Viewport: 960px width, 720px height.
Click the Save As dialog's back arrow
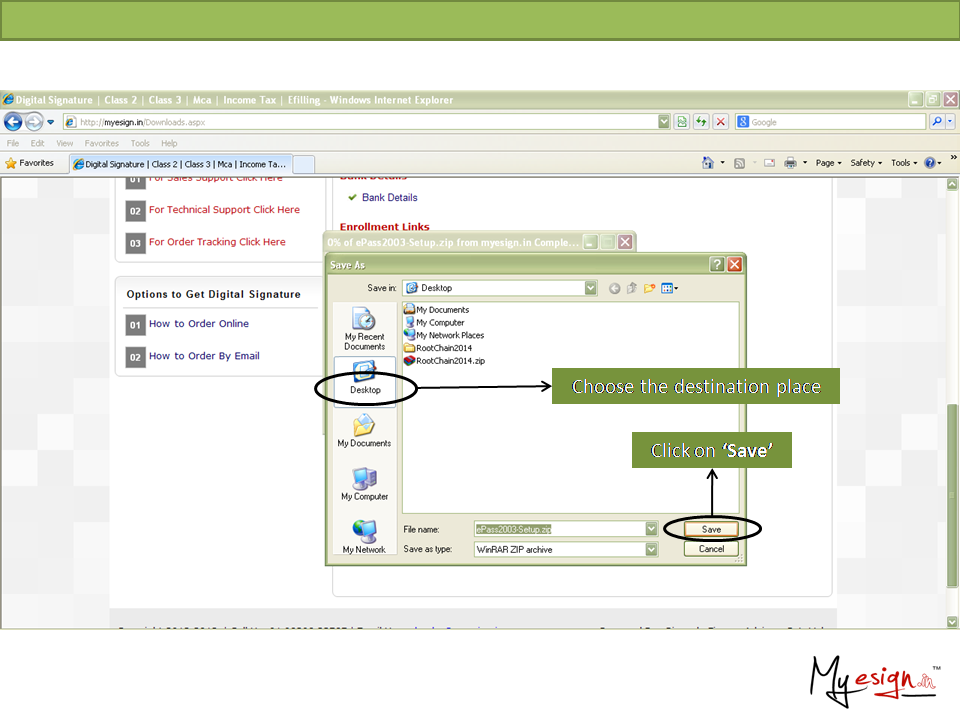coord(615,288)
